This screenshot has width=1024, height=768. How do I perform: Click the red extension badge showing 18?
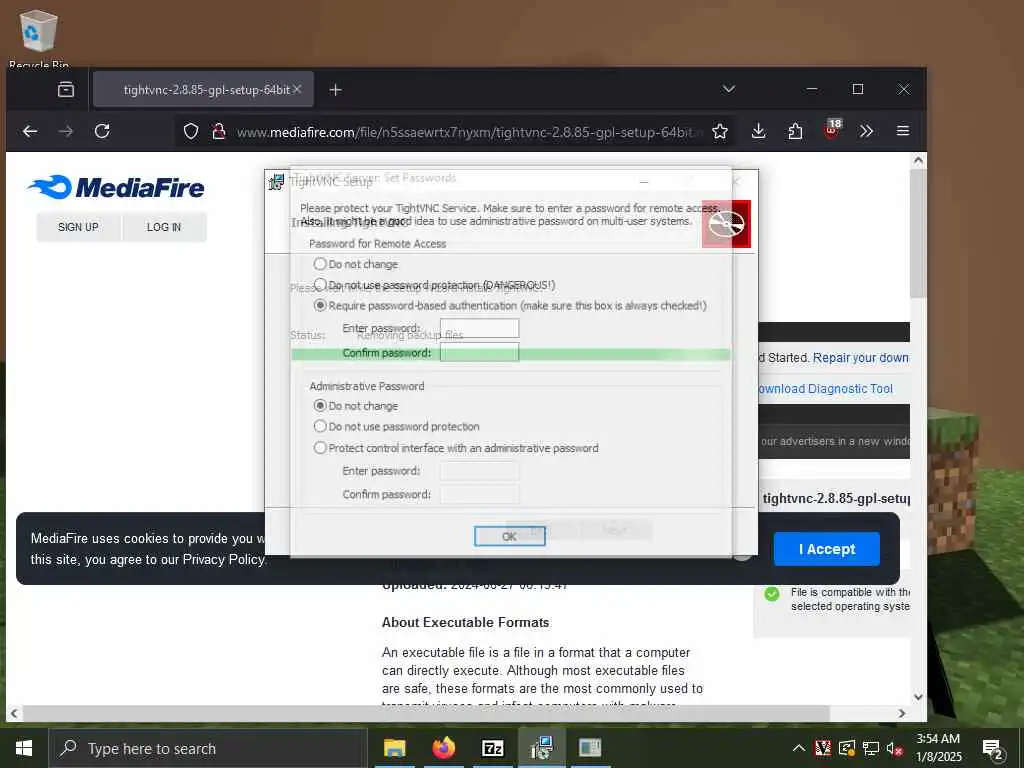832,129
